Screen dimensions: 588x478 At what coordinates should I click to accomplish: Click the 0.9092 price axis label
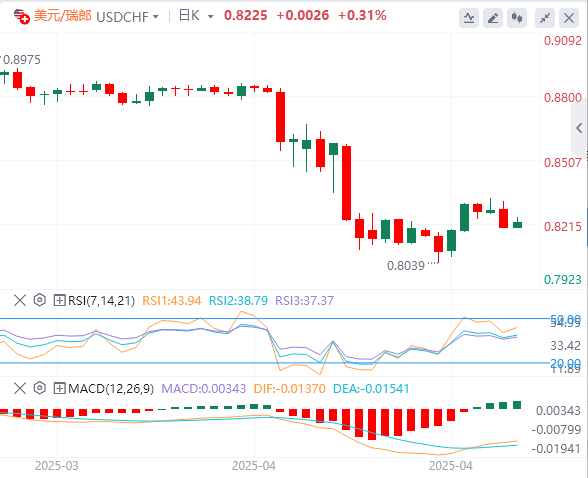563,41
